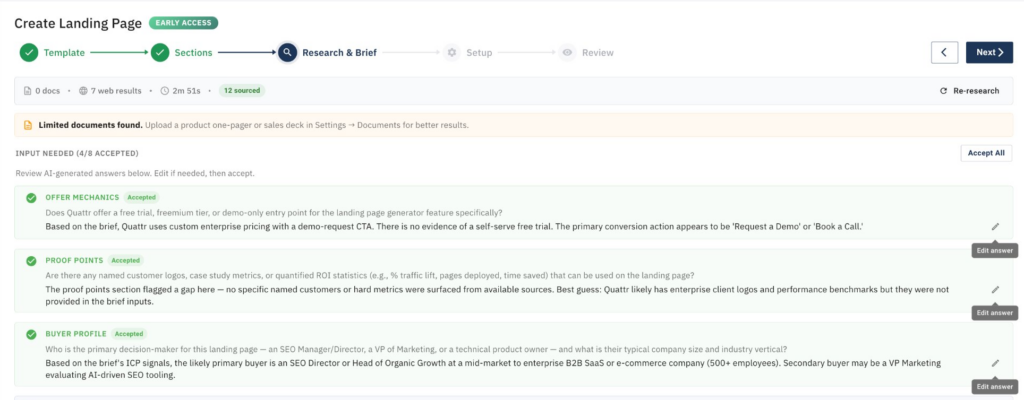Click the OFFER MECHANICS heading
This screenshot has height=400, width=1024.
(x=82, y=197)
